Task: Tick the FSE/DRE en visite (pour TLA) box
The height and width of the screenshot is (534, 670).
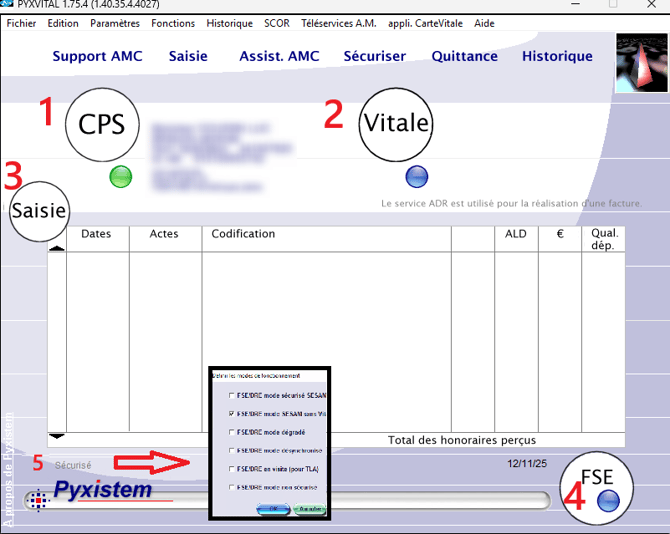Action: point(232,468)
